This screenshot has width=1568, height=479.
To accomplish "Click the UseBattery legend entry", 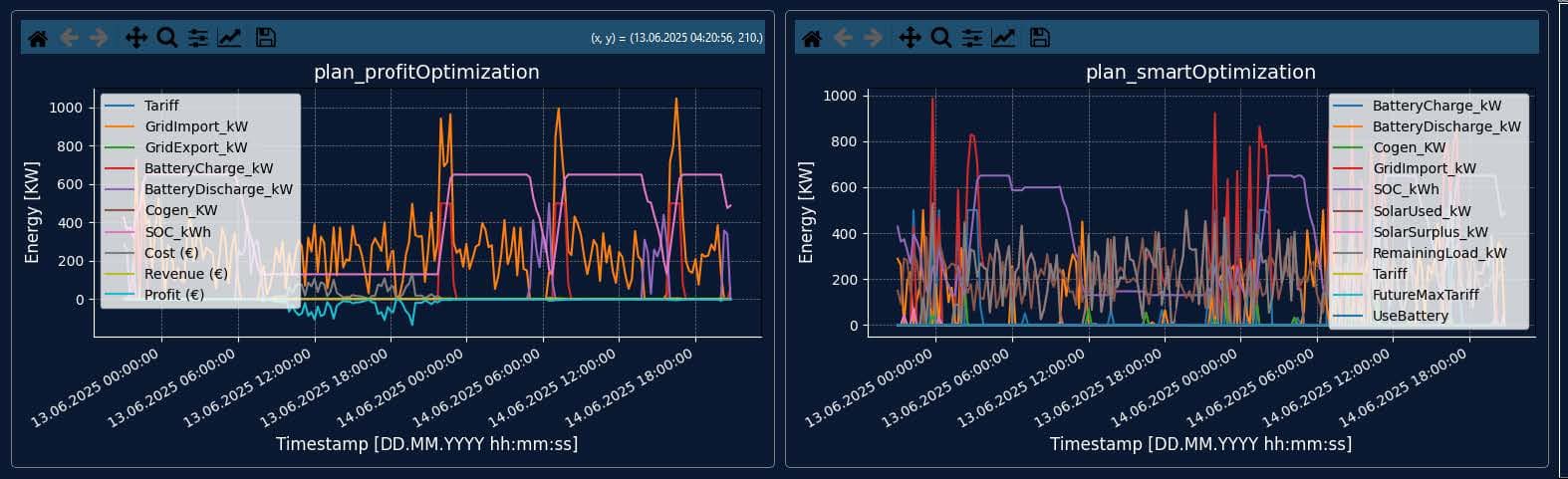I will coord(1410,316).
